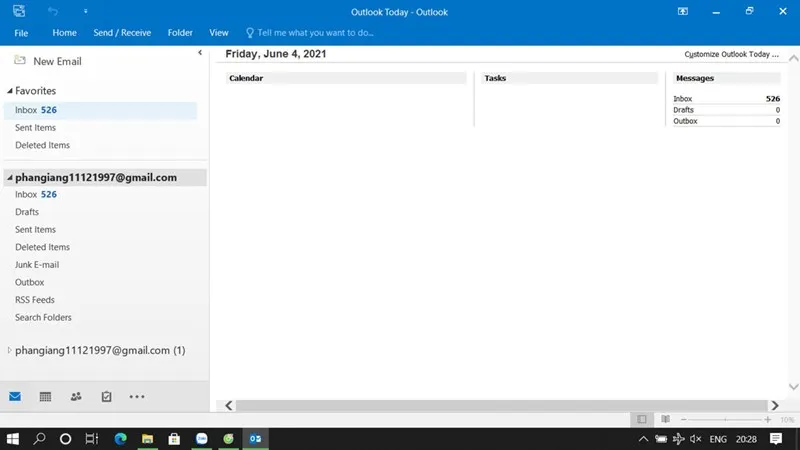The image size is (800, 450).
Task: Open the Drafts folder
Action: point(27,212)
